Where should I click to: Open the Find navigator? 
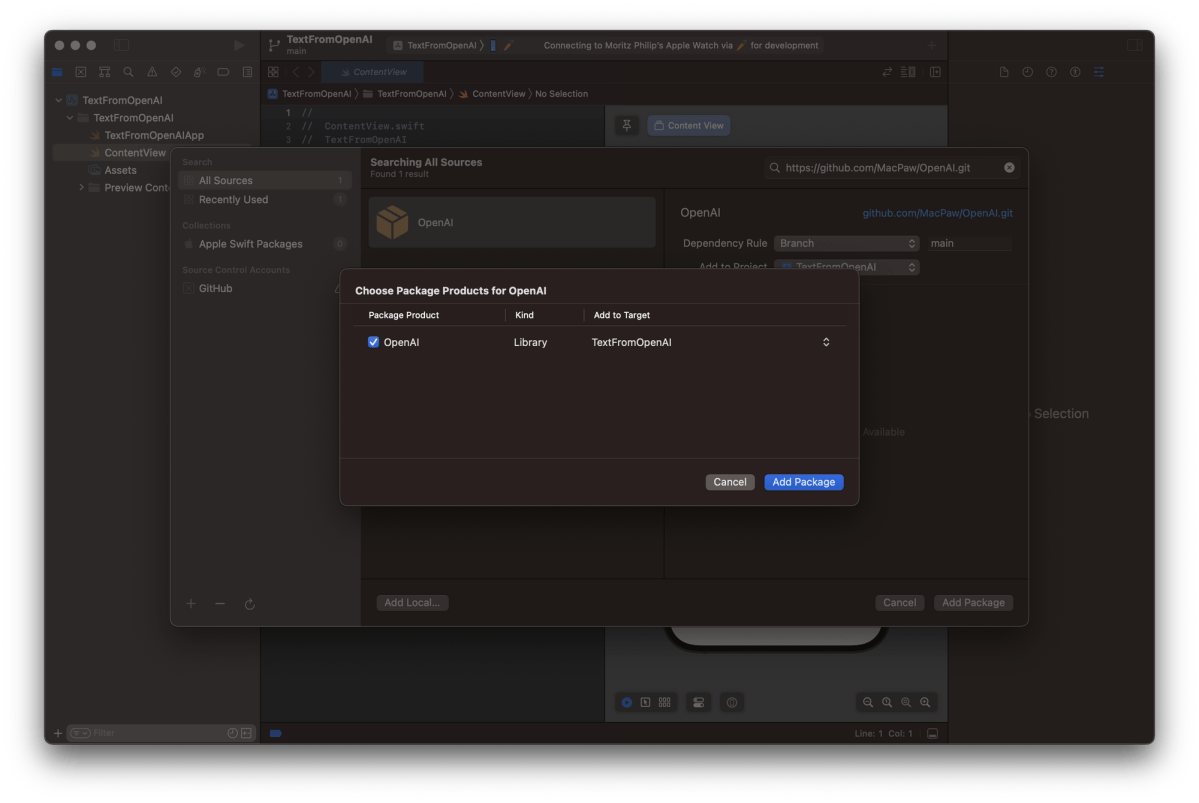coord(128,72)
